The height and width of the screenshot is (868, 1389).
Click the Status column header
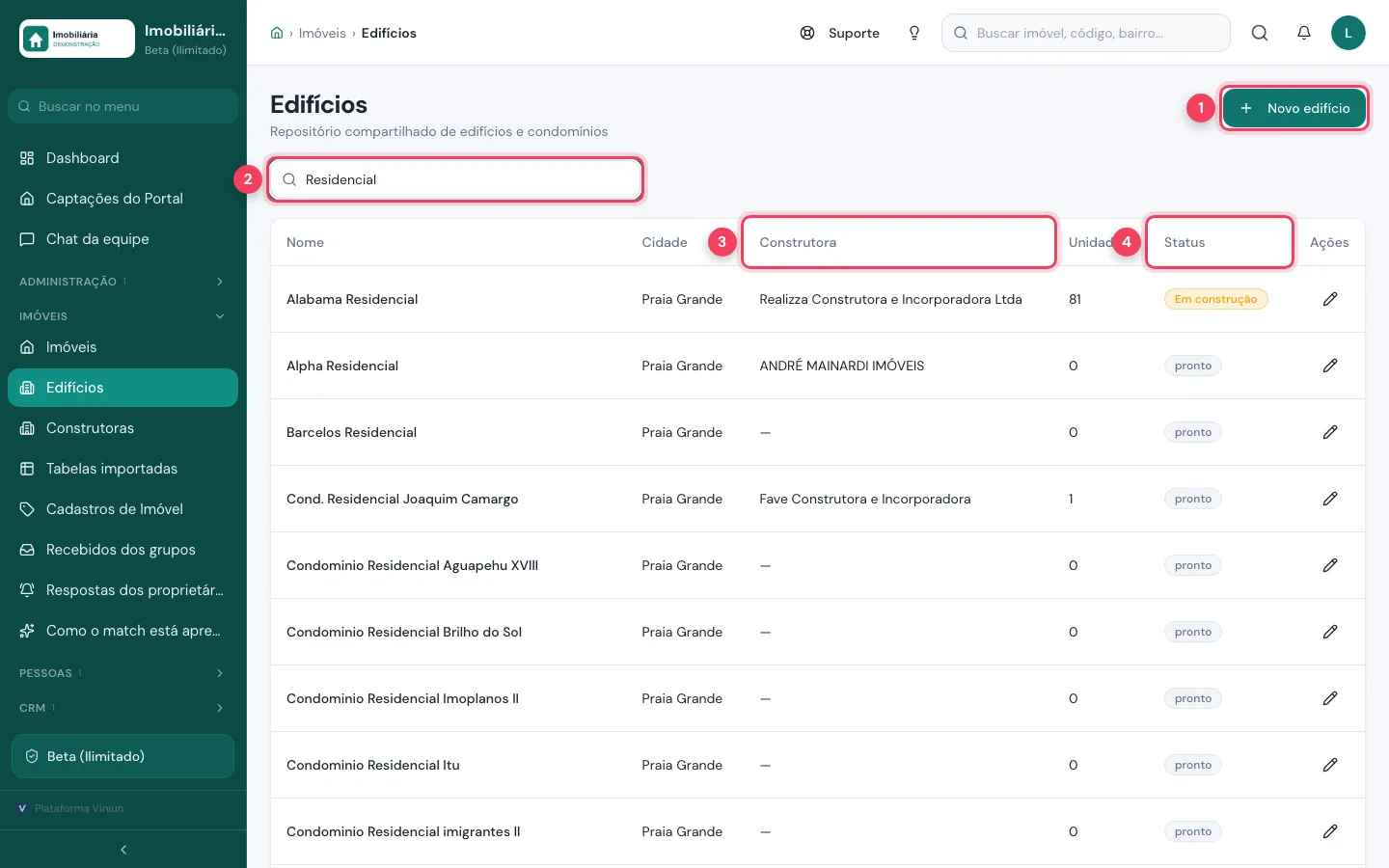(x=1220, y=242)
